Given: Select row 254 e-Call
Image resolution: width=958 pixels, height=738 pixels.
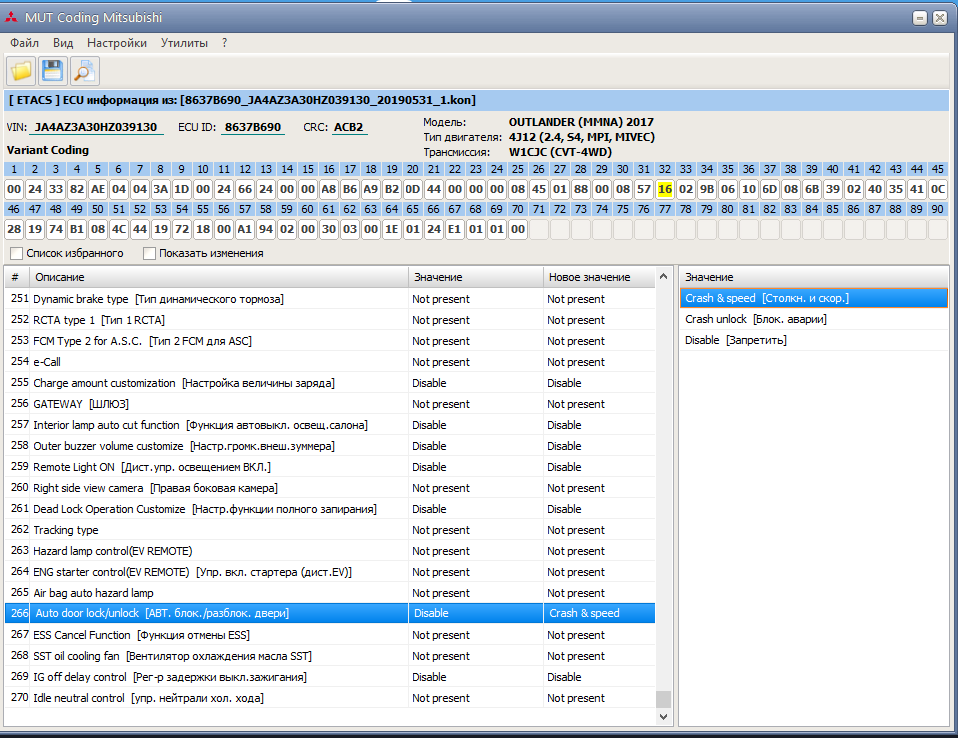Looking at the screenshot, I should click(x=330, y=362).
